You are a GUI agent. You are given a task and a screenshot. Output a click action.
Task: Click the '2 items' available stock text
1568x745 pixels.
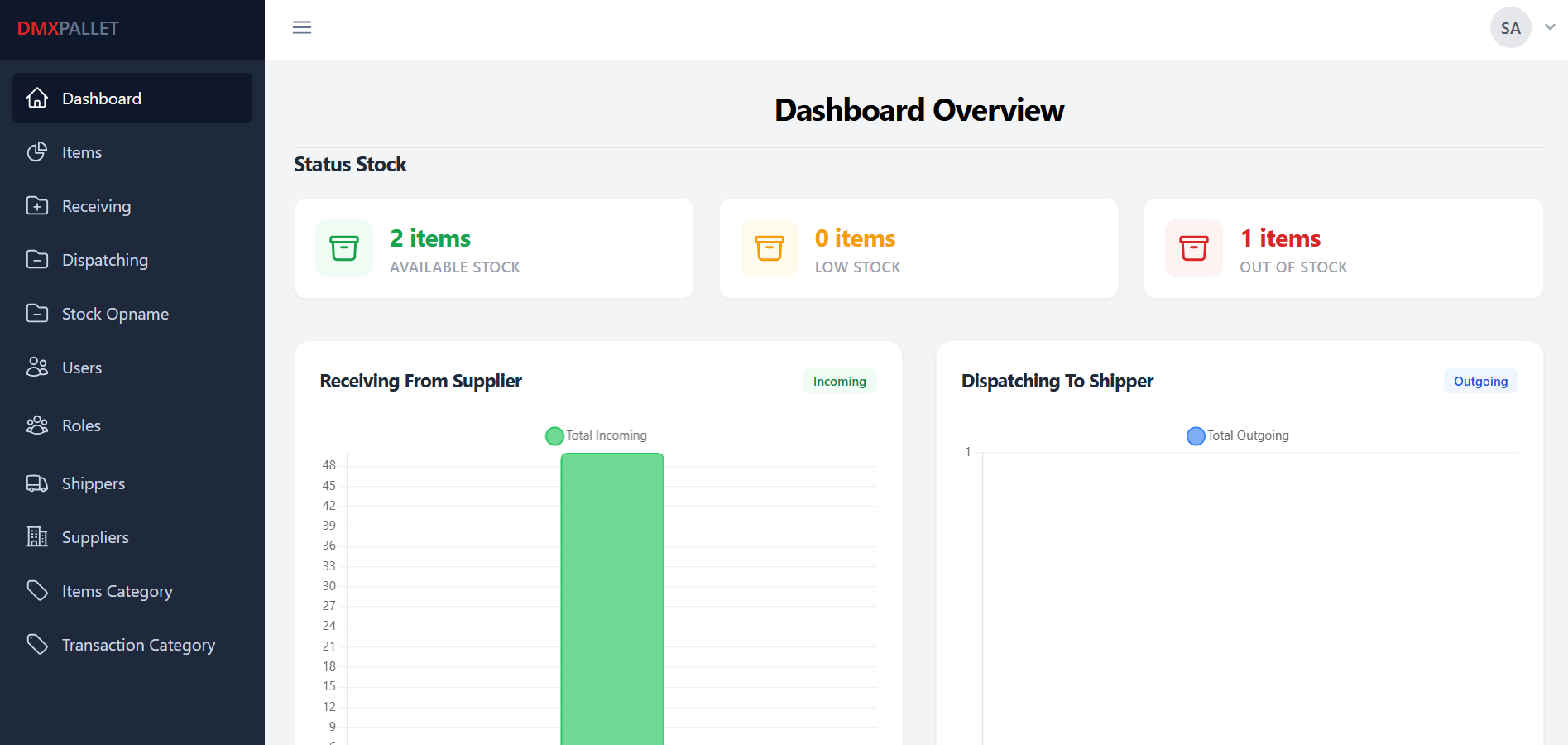[430, 238]
